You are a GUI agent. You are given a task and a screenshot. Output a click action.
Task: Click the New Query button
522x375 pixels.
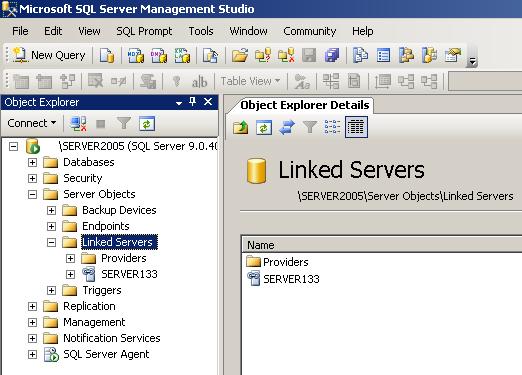[x=49, y=55]
